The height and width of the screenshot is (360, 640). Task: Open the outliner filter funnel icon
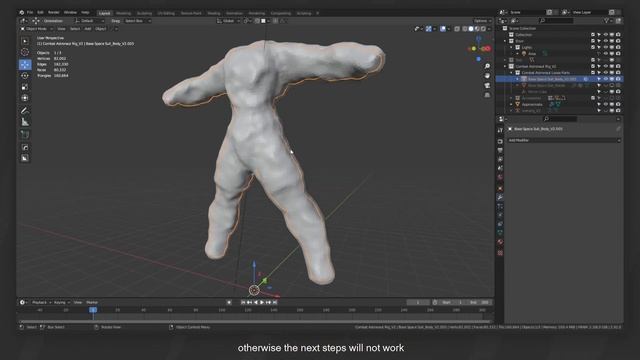tap(607, 20)
